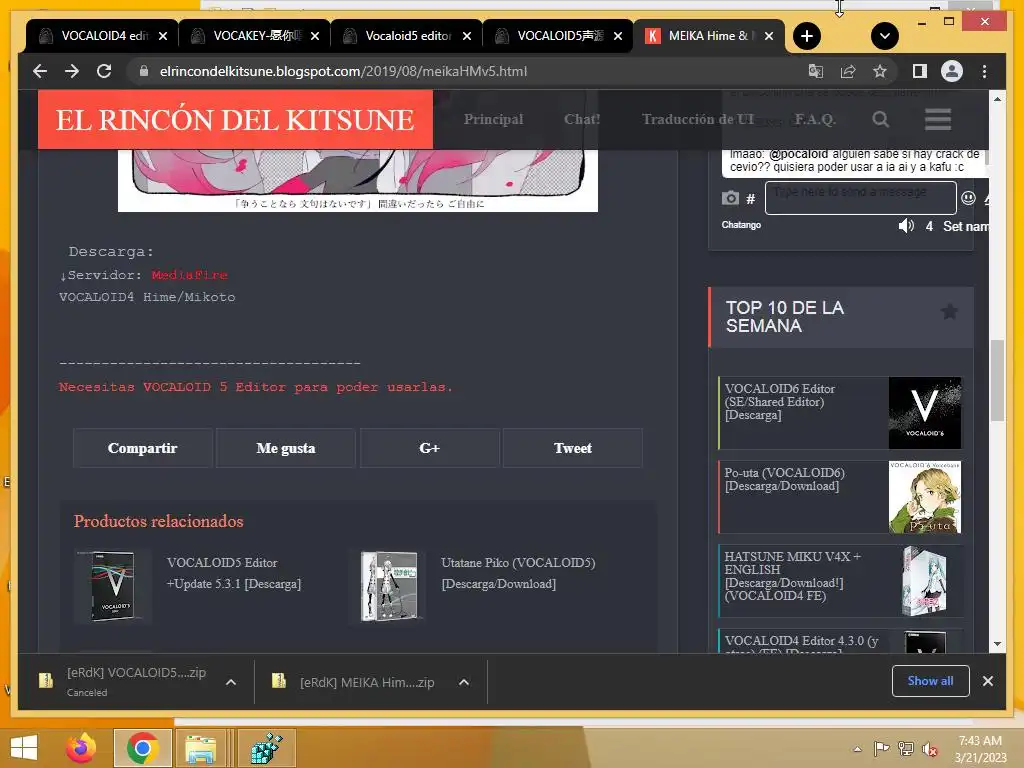
Task: Click the share page icon in address bar
Action: (x=848, y=71)
